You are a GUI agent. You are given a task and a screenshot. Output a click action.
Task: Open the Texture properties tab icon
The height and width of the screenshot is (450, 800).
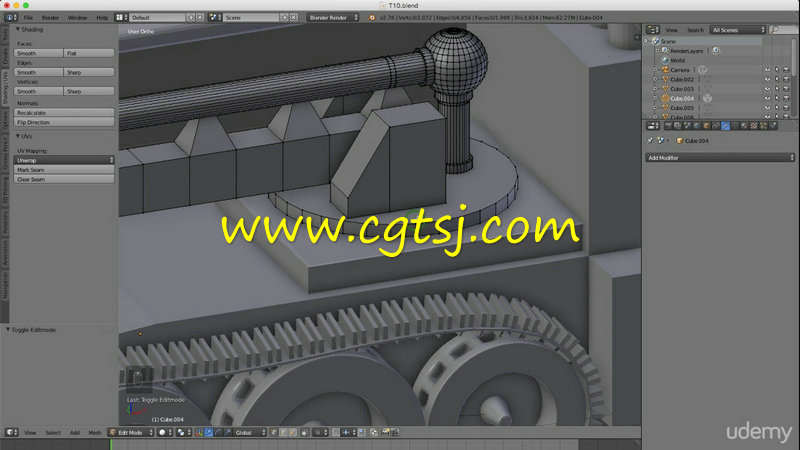pos(754,126)
